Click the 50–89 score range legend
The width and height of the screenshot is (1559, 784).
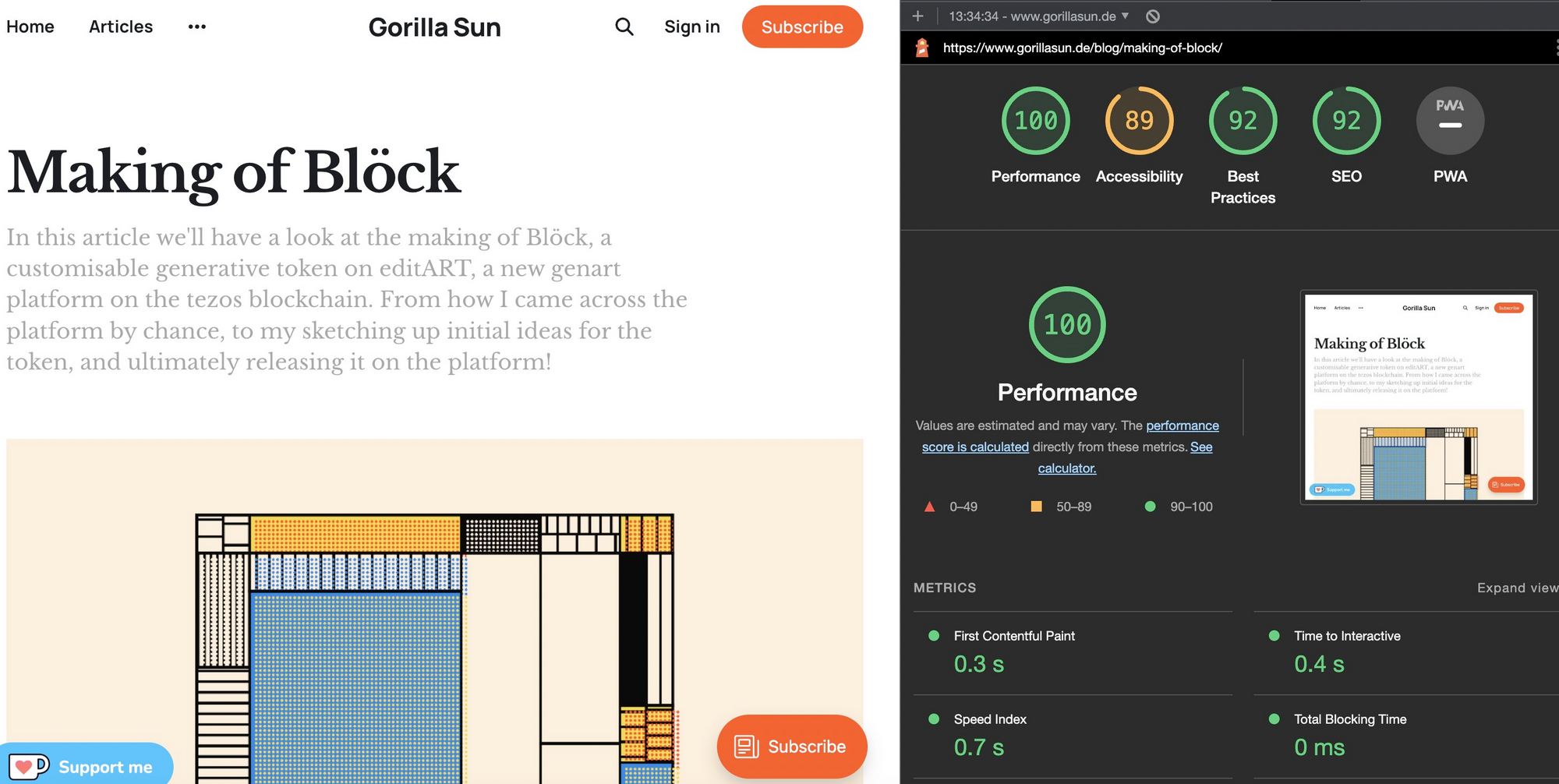point(1061,507)
